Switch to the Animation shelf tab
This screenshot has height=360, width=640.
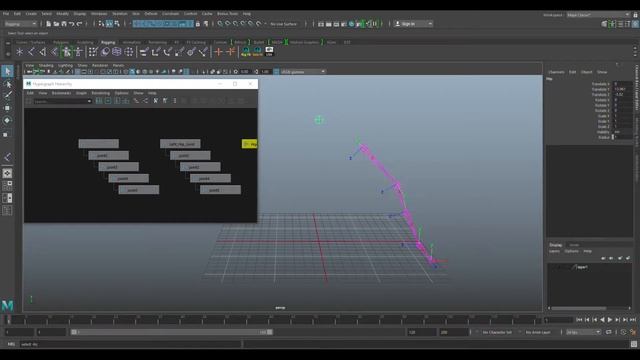[x=131, y=42]
